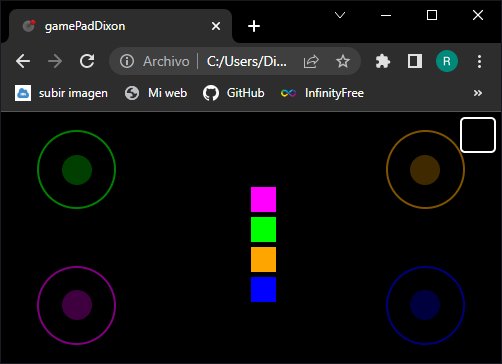Image resolution: width=502 pixels, height=364 pixels.
Task: Click the green square
Action: click(x=263, y=229)
